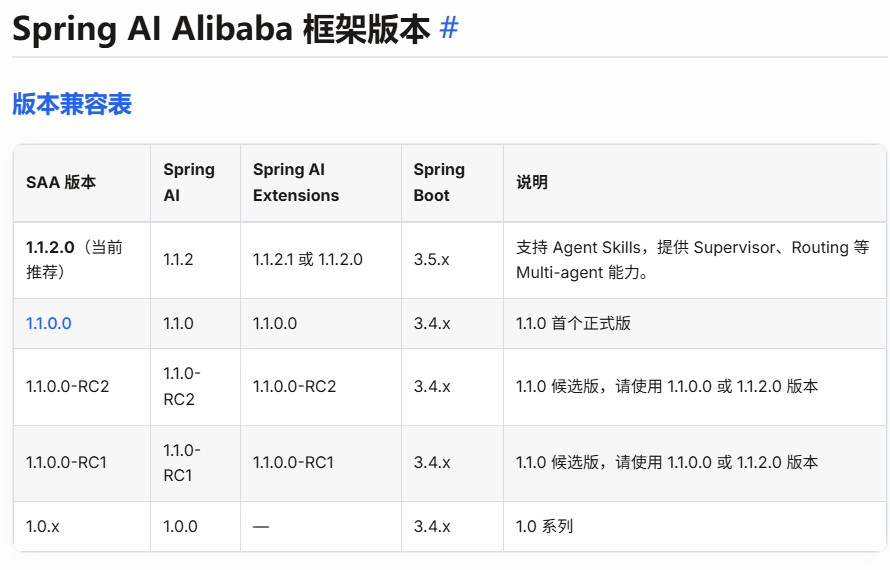Click the 说明 column header
Screen dimensions: 890x570
pyautogui.click(x=695, y=183)
